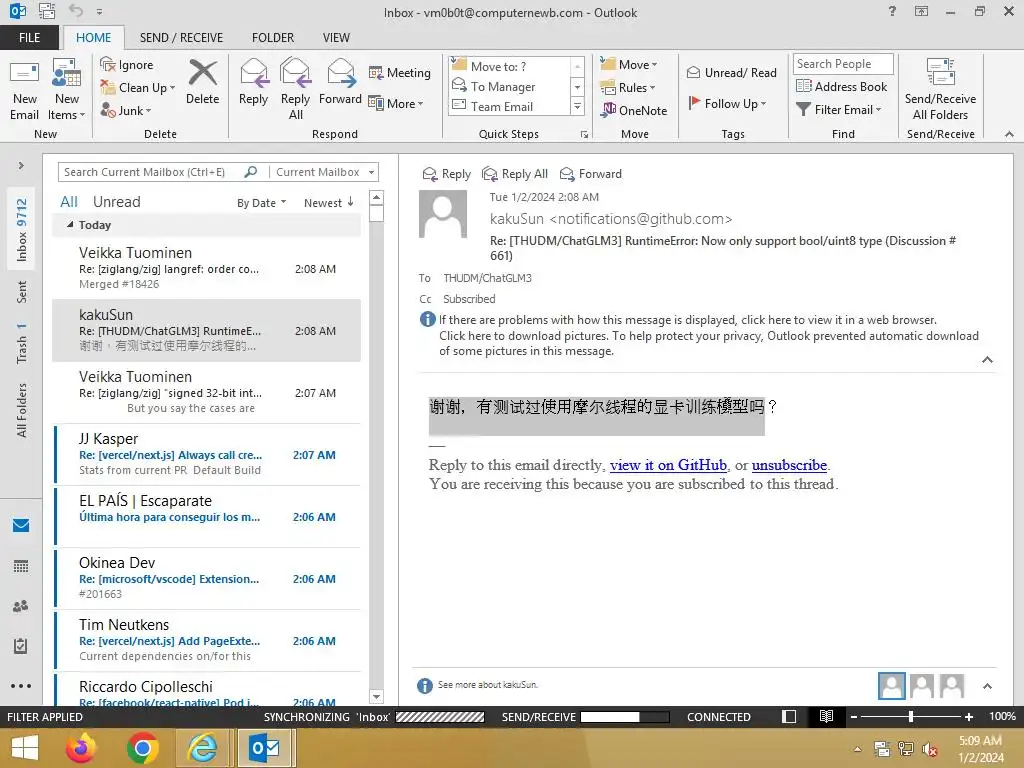
Task: Choose the Move to: ? quick step
Action: coord(502,67)
